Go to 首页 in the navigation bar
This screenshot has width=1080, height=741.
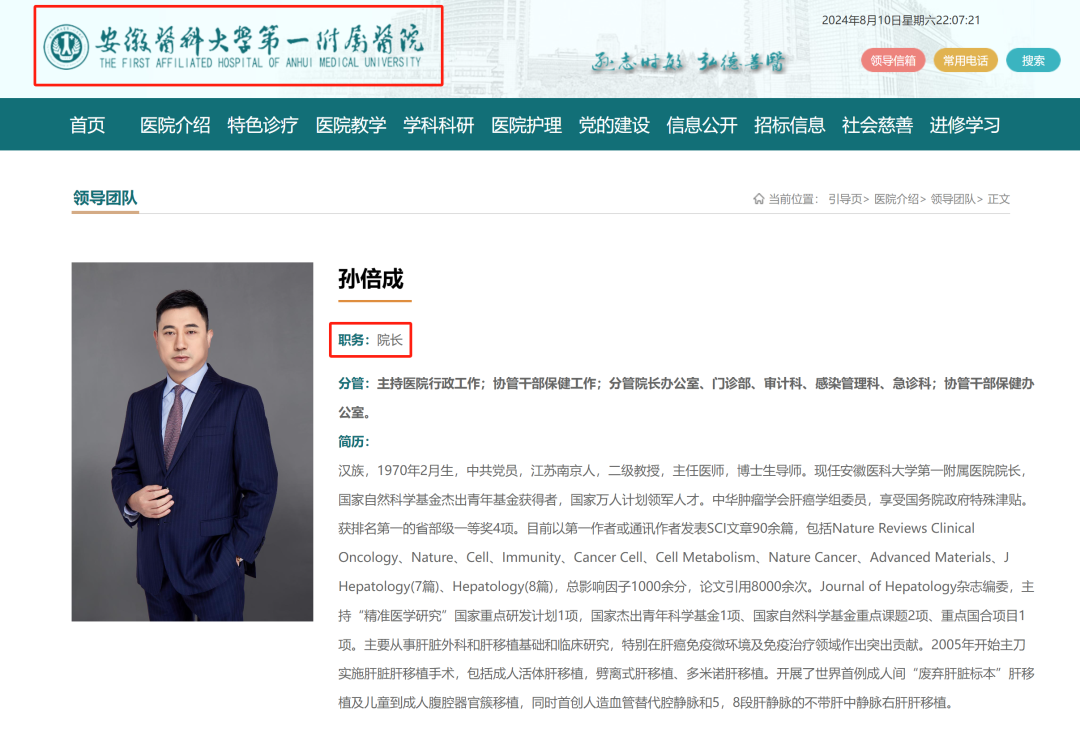tap(87, 125)
